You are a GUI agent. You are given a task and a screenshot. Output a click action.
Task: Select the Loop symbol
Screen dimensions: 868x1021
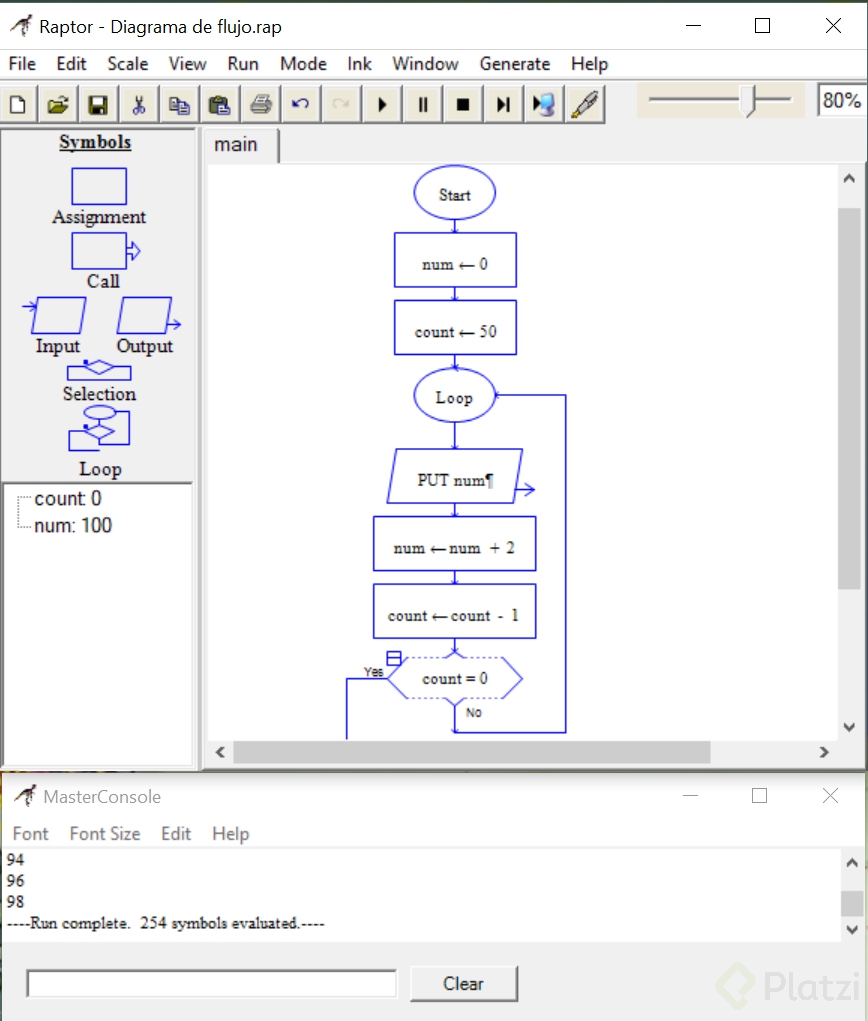(99, 430)
